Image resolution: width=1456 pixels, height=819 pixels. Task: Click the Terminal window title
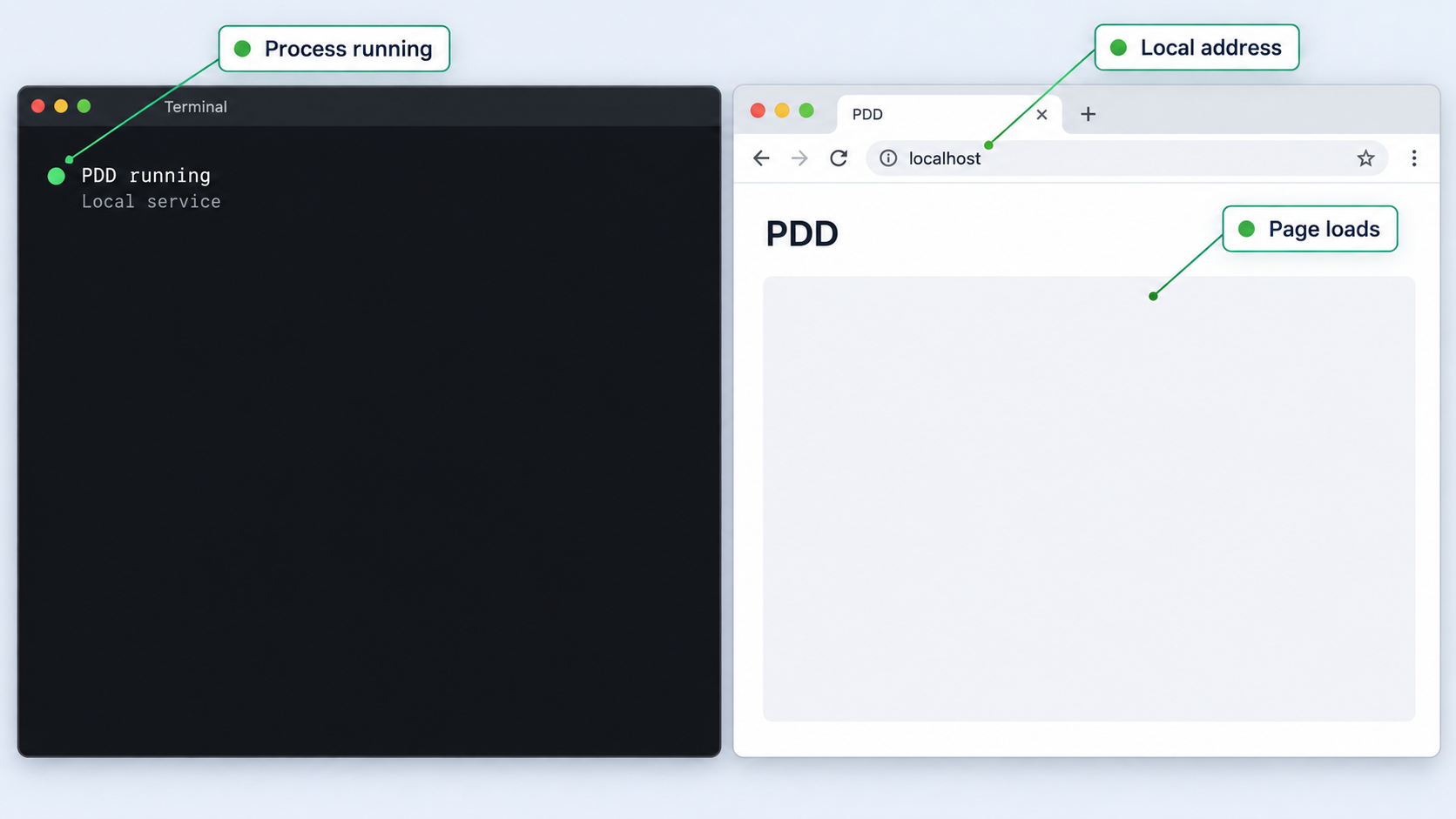coord(196,106)
